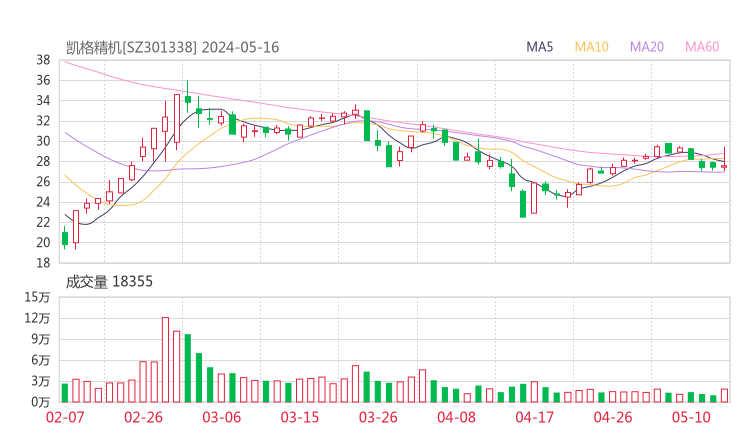The image size is (740, 440).
Task: Click the 15万 volume axis label
Action: click(x=37, y=297)
